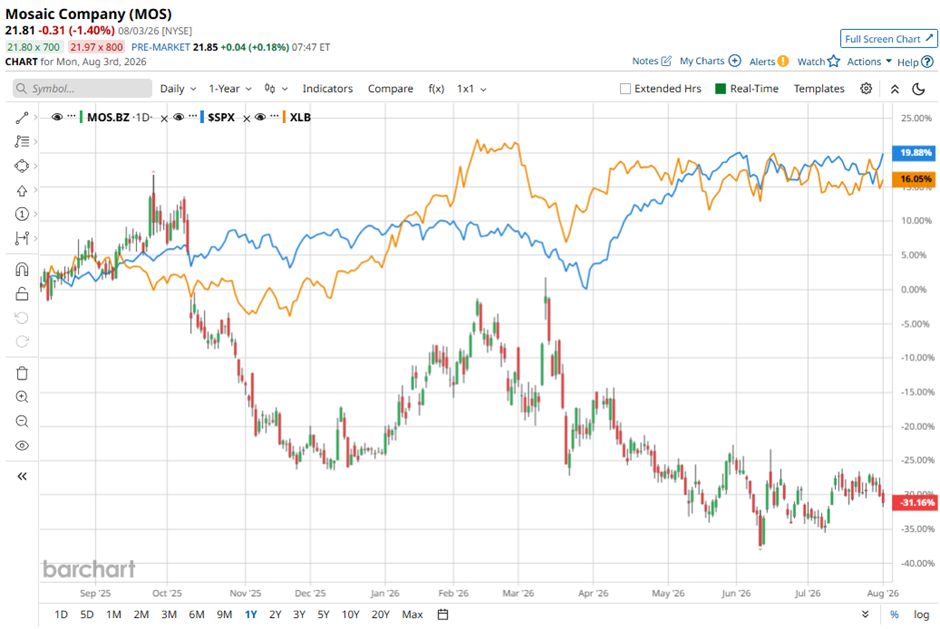
Task: Toggle $SPX series visibility eye
Action: 179,117
